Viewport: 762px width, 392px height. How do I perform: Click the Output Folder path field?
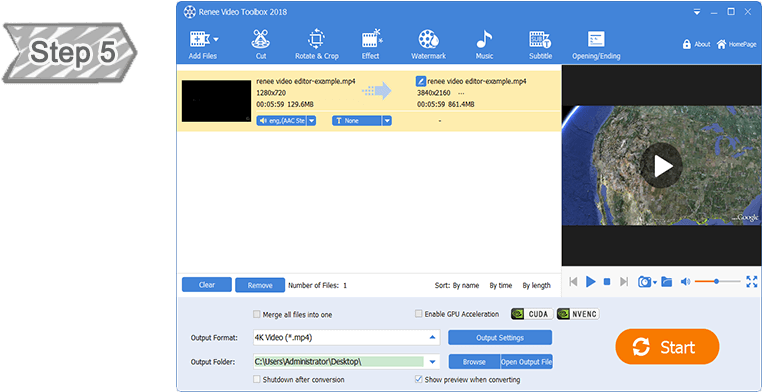[338, 361]
